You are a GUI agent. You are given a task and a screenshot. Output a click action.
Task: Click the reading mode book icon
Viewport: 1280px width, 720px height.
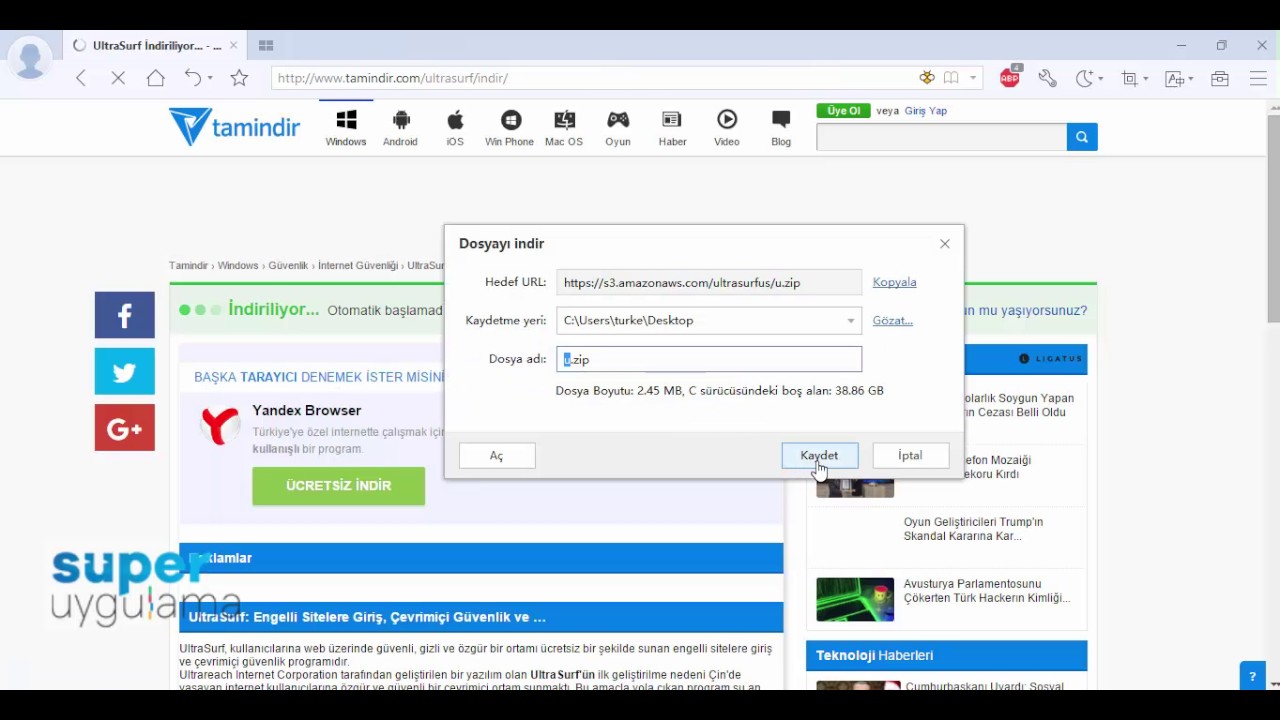pyautogui.click(x=951, y=78)
